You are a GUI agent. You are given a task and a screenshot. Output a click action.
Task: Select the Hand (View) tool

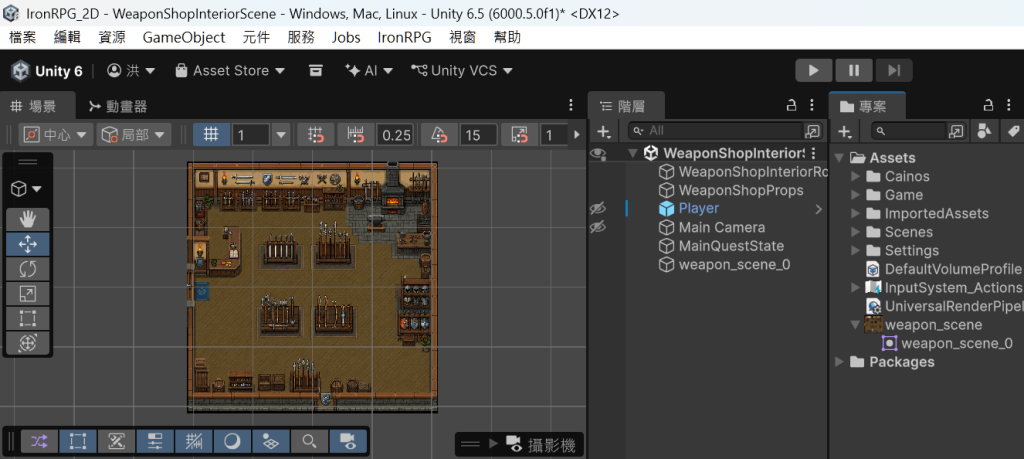coord(27,219)
